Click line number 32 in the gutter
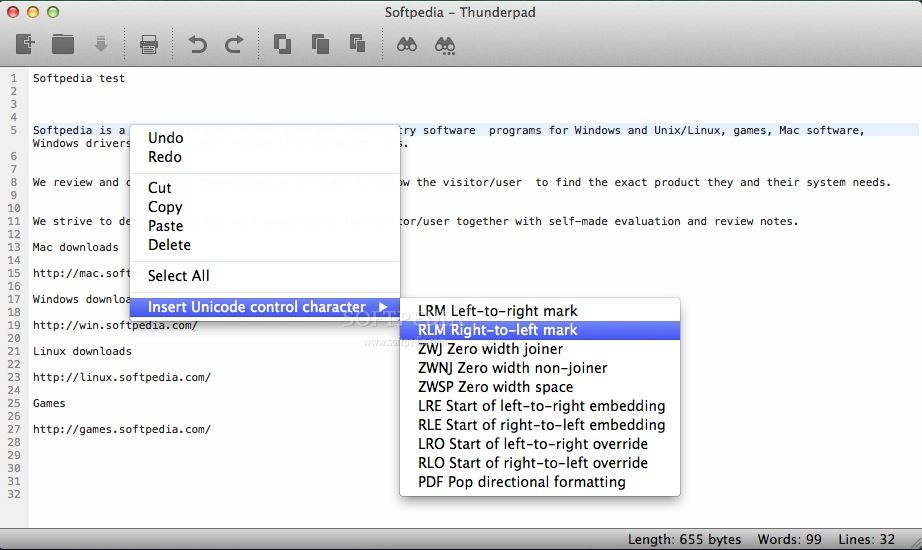 (x=14, y=494)
